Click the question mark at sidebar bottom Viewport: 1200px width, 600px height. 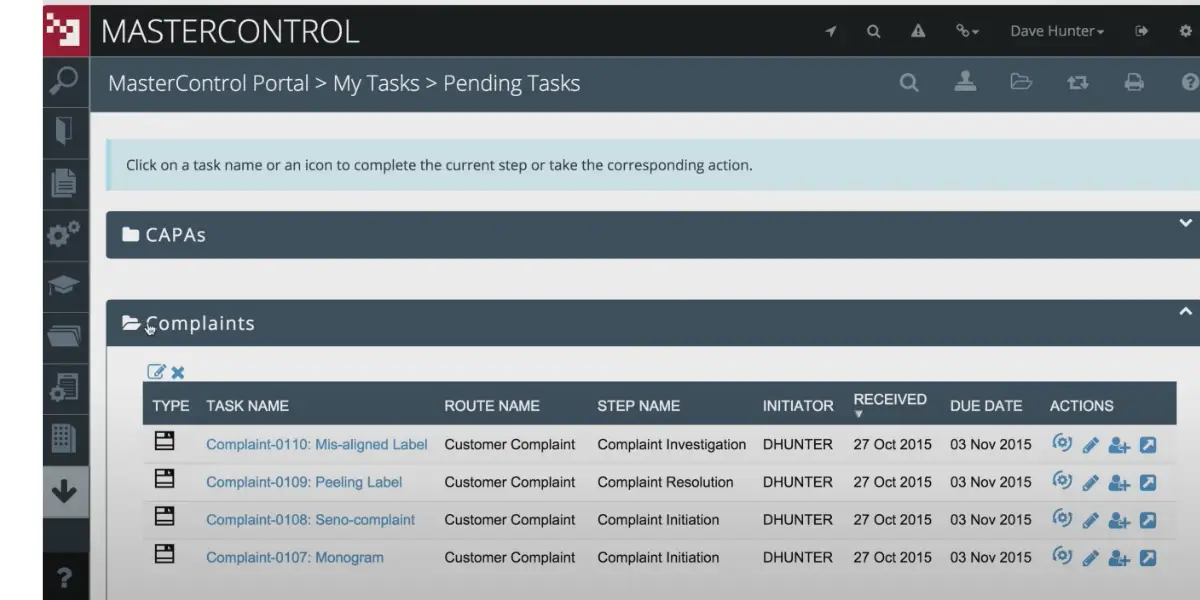64,578
